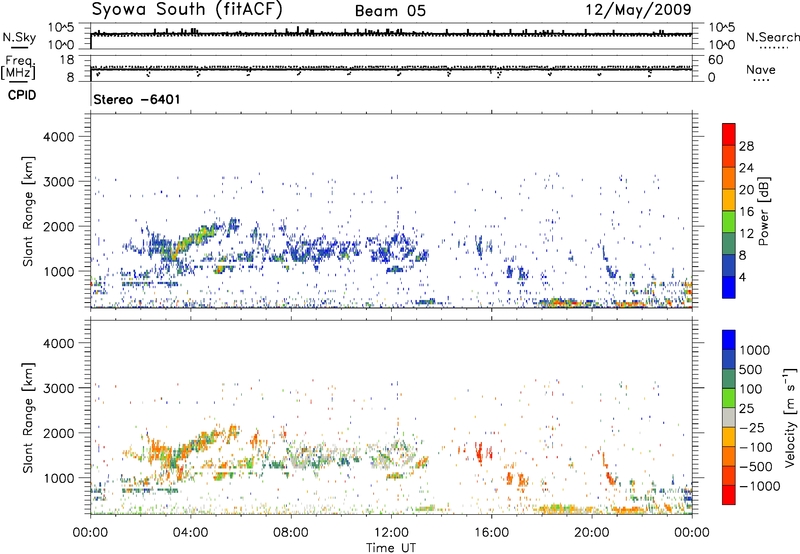Screen dimensions: 800x554
Task: Click the 'Stereo -6401' CPID text
Action: (137, 99)
